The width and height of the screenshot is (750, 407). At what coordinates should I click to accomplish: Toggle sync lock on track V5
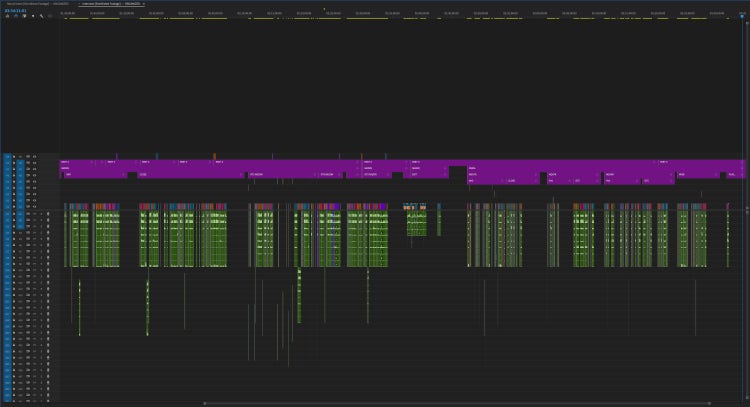click(28, 181)
